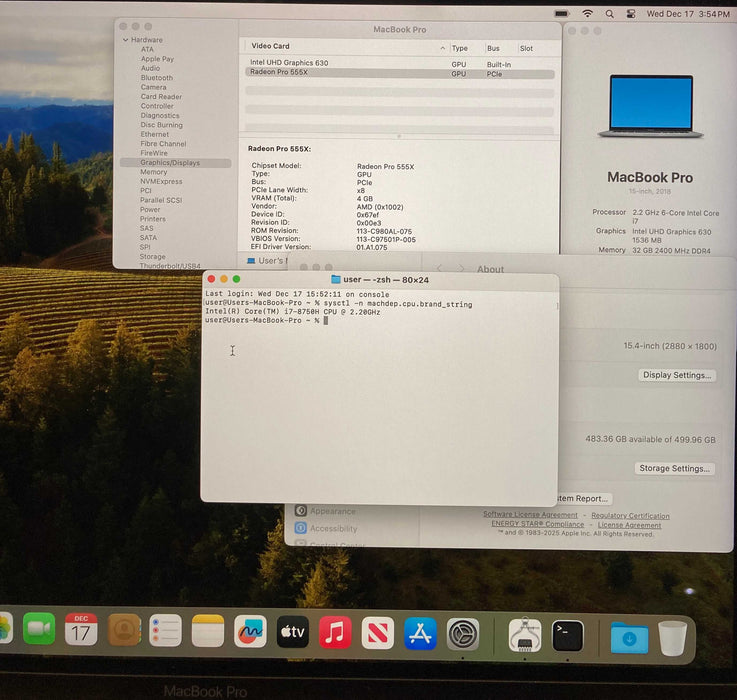Open Trash in Dock
Screen dimensions: 737x700
672,638
